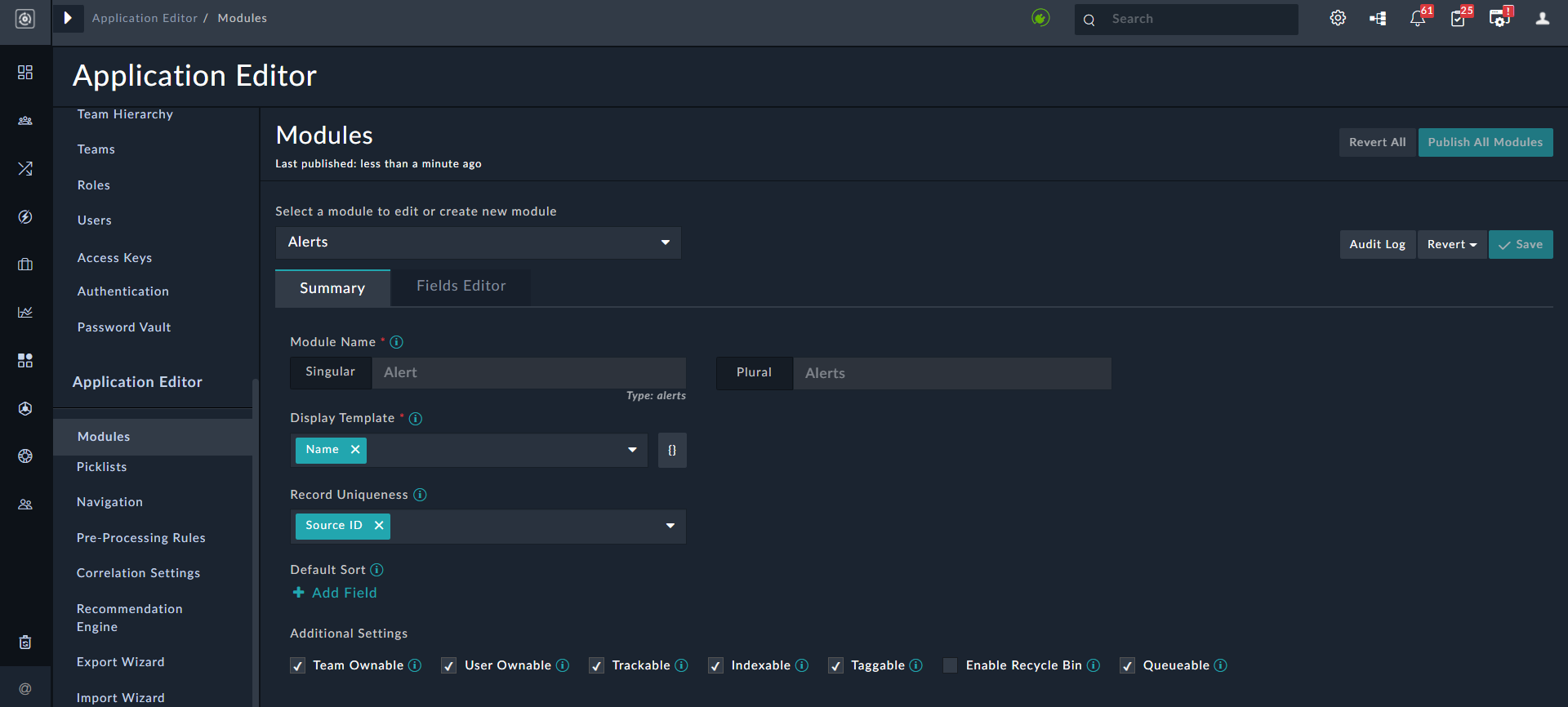Click the Singular module name field
Viewport: 1568px width, 707px height.
[x=528, y=373]
